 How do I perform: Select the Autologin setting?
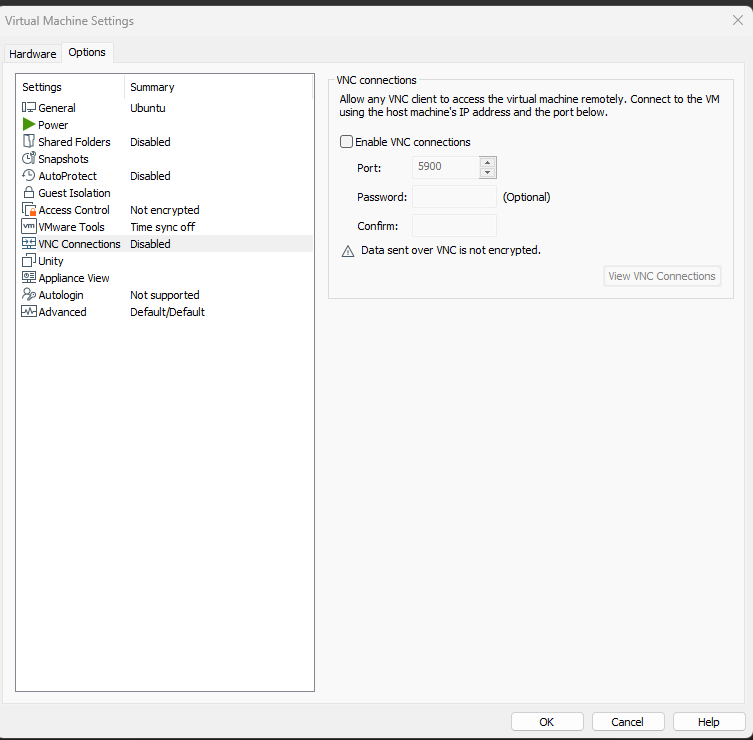coord(61,295)
